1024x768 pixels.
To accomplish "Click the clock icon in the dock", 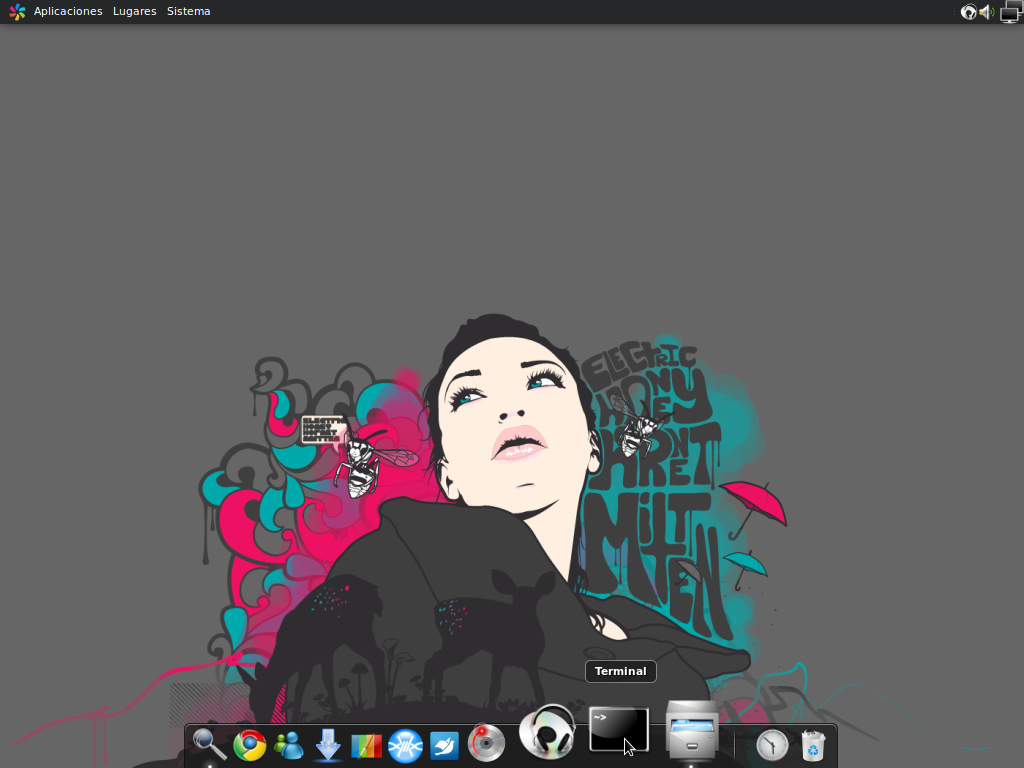I will point(772,745).
